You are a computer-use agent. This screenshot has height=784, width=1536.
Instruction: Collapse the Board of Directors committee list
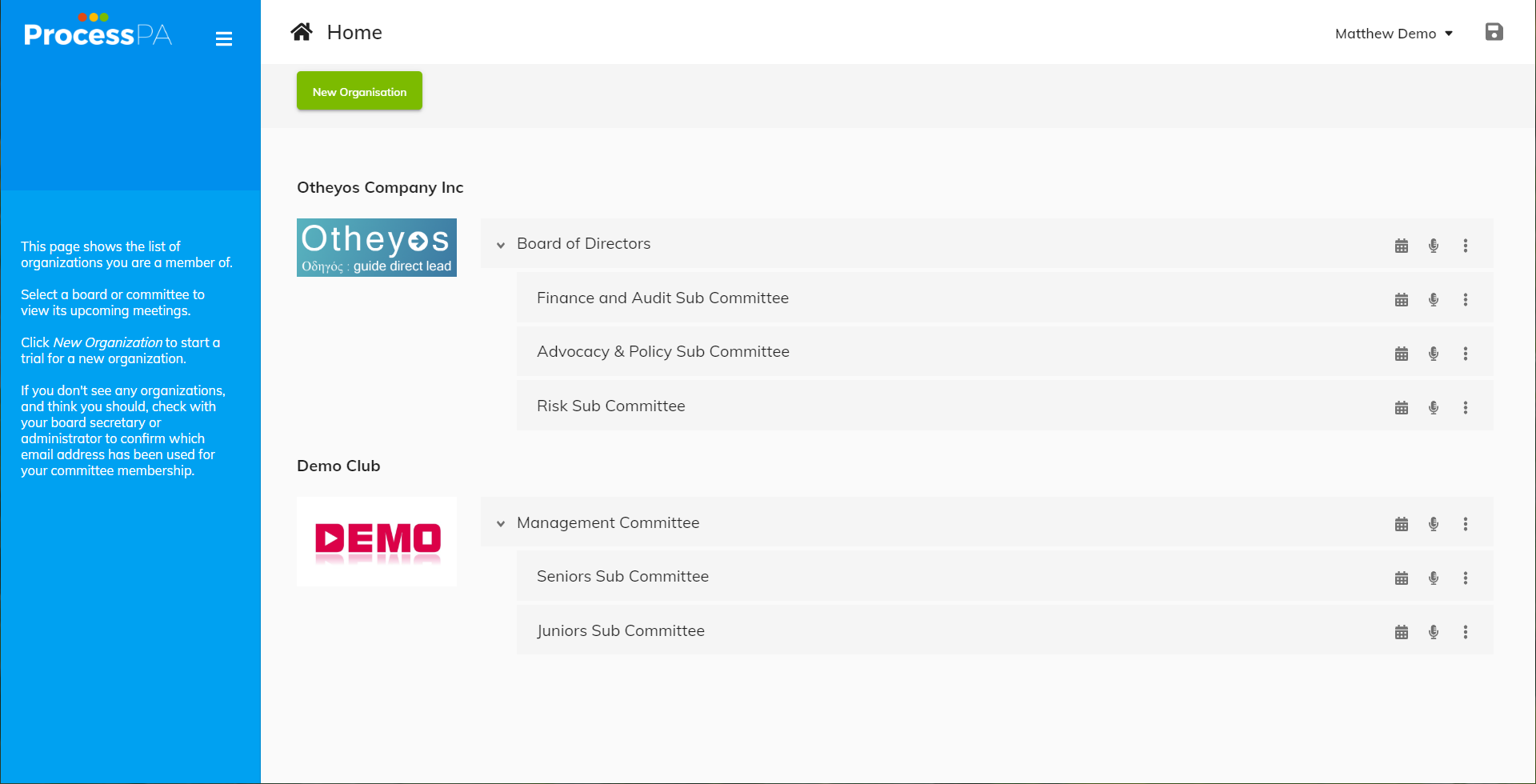click(x=501, y=245)
